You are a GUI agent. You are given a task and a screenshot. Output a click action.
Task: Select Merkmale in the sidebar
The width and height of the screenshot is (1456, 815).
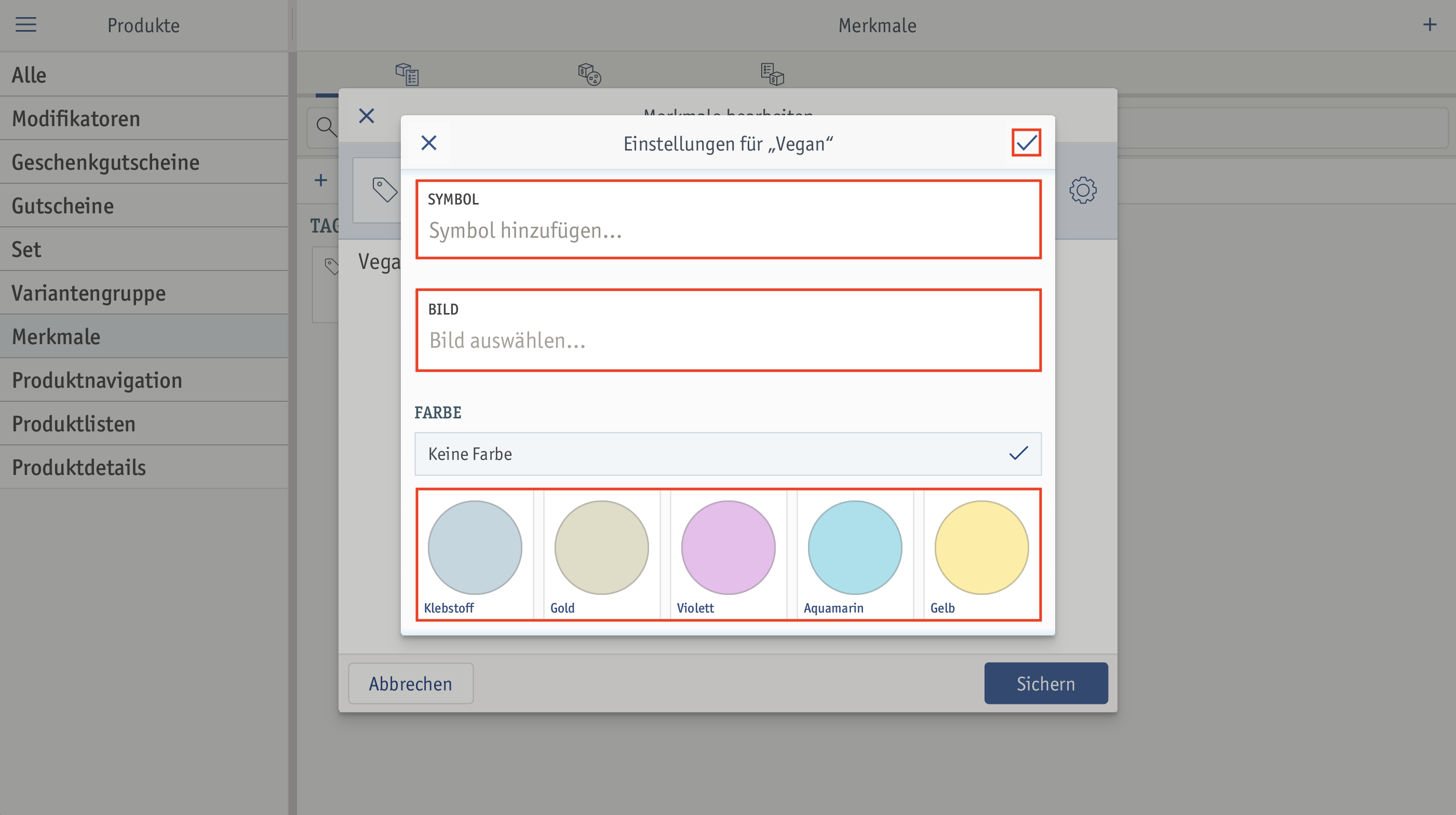click(144, 336)
